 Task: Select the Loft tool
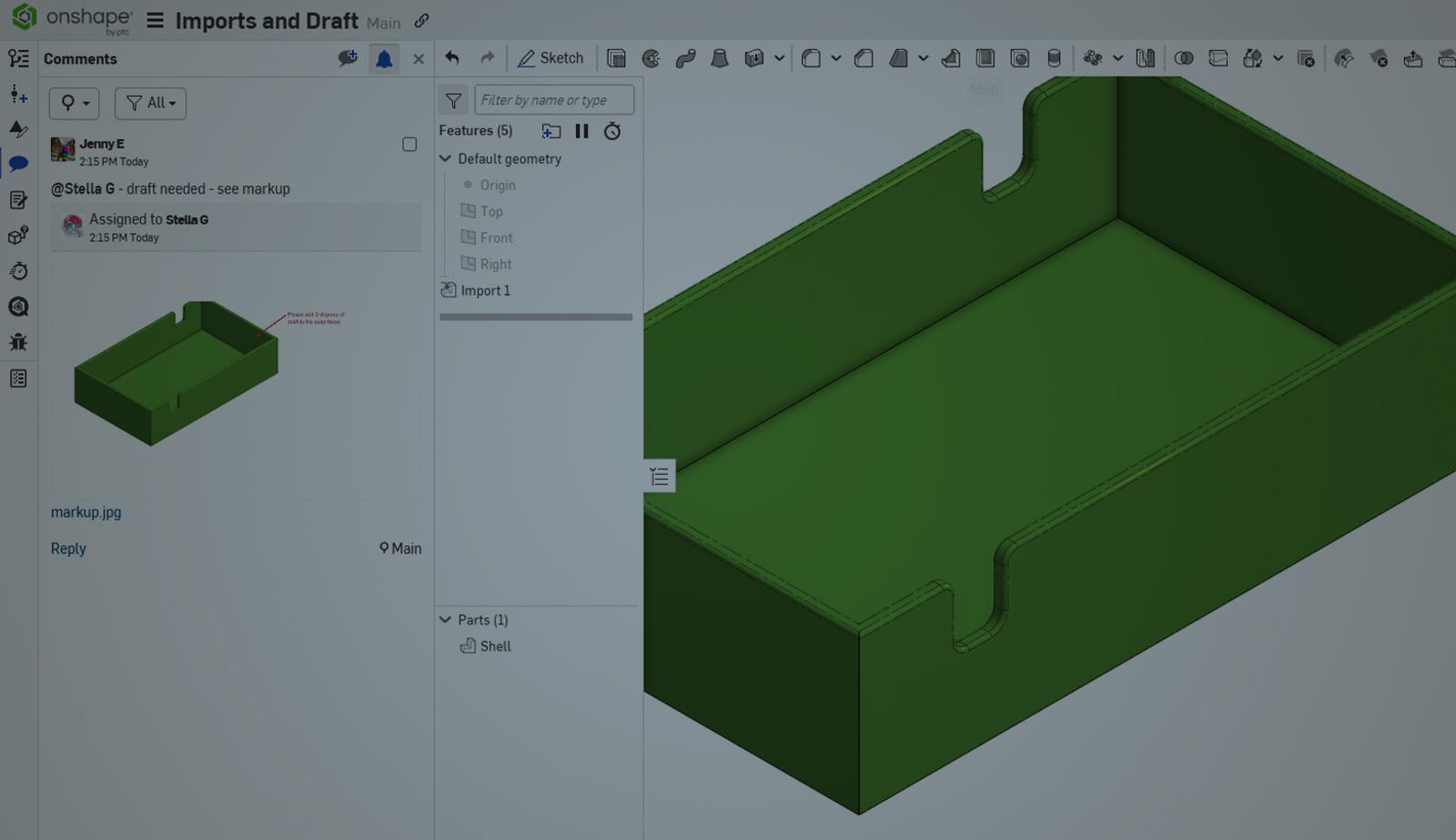[721, 57]
